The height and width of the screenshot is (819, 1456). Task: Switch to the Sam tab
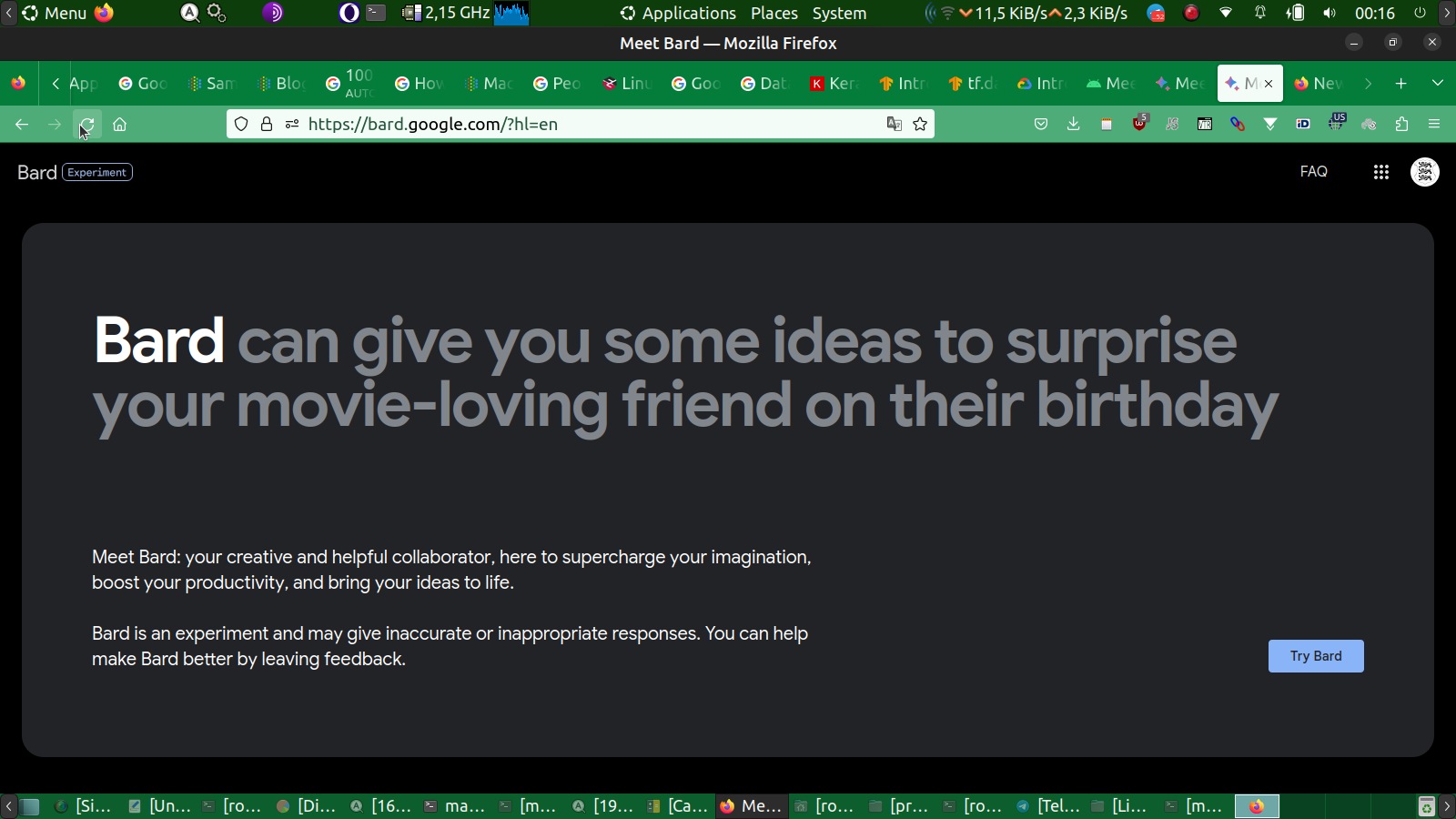pos(211,84)
